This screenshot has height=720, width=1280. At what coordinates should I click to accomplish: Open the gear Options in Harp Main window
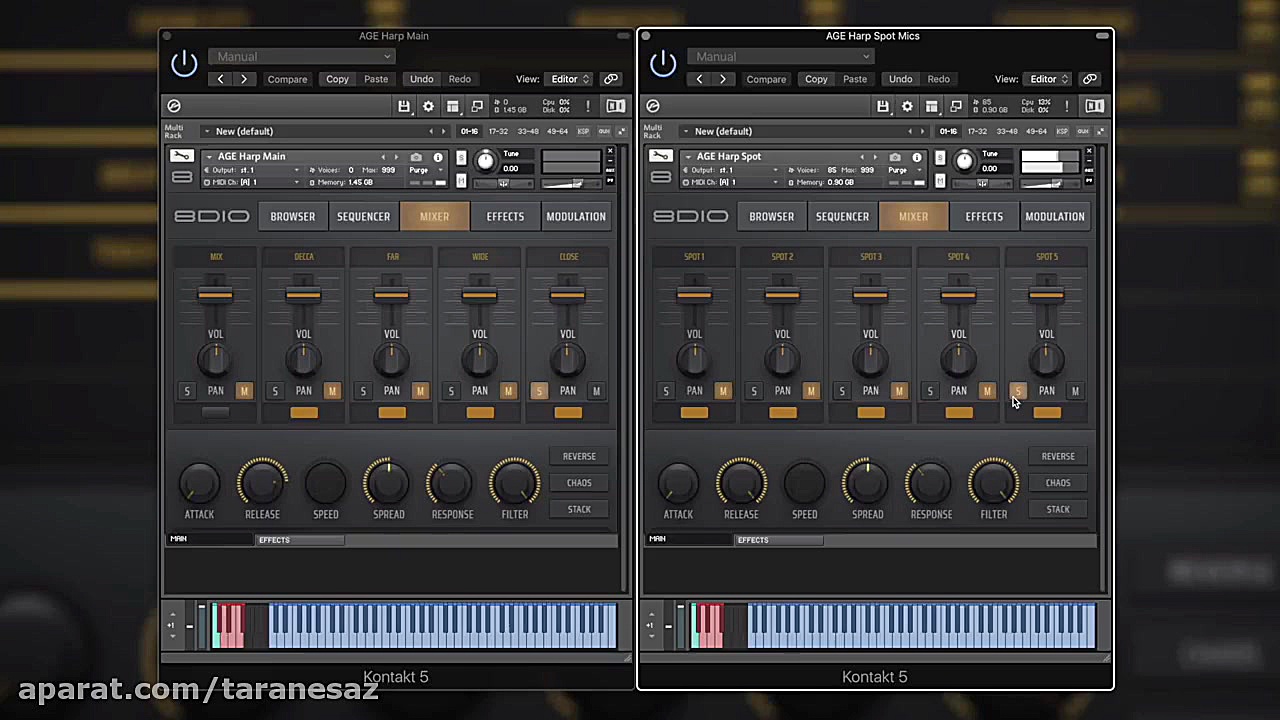tap(428, 106)
